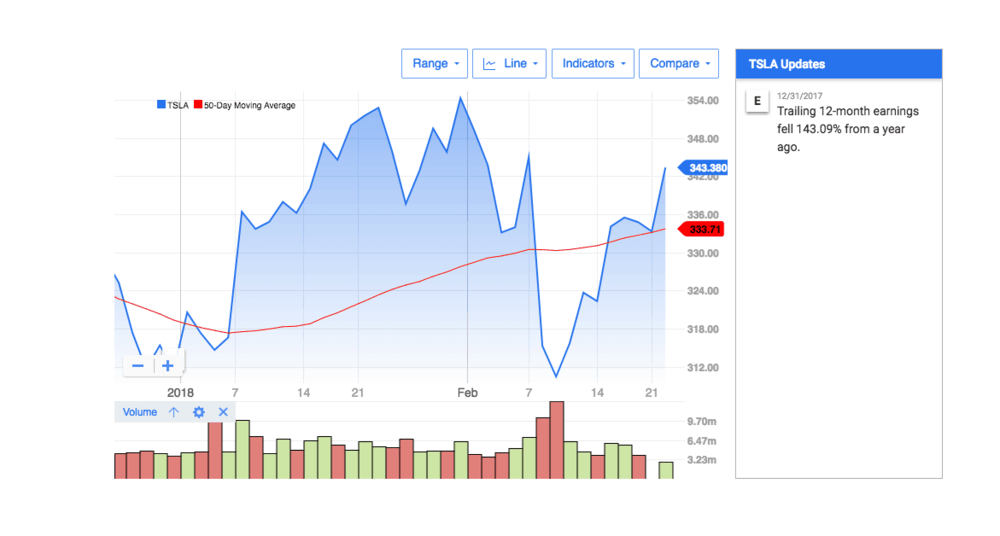Click the 6.47m volume axis label
Screen dimensions: 1000x536
(702, 441)
